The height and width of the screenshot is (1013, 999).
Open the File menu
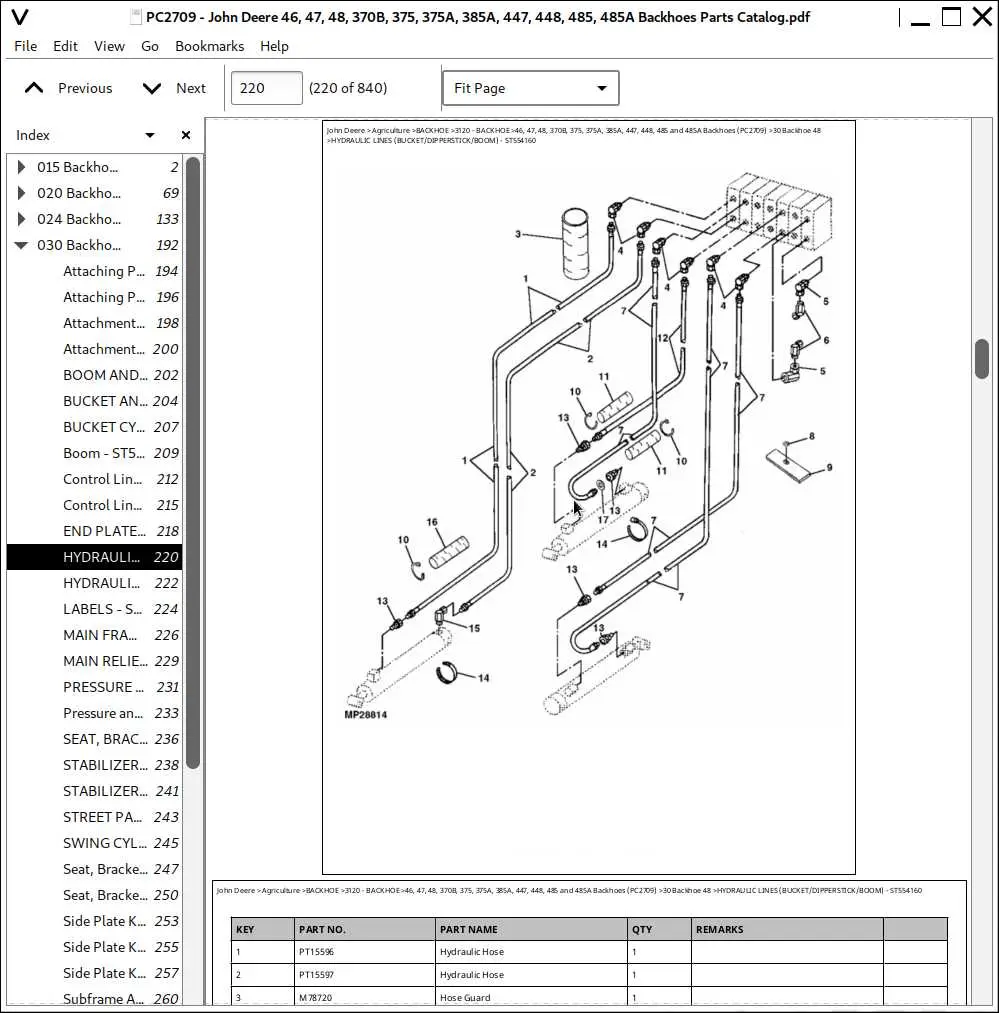pyautogui.click(x=26, y=46)
